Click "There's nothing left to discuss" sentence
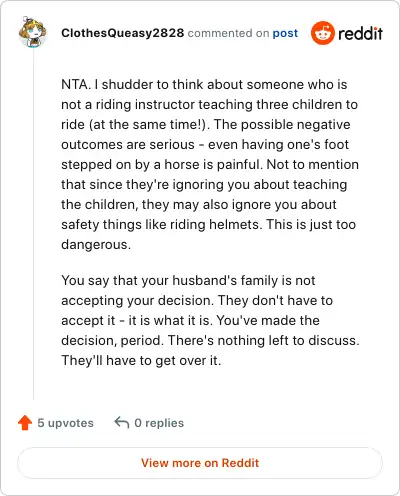The height and width of the screenshot is (496, 400). coord(262,340)
